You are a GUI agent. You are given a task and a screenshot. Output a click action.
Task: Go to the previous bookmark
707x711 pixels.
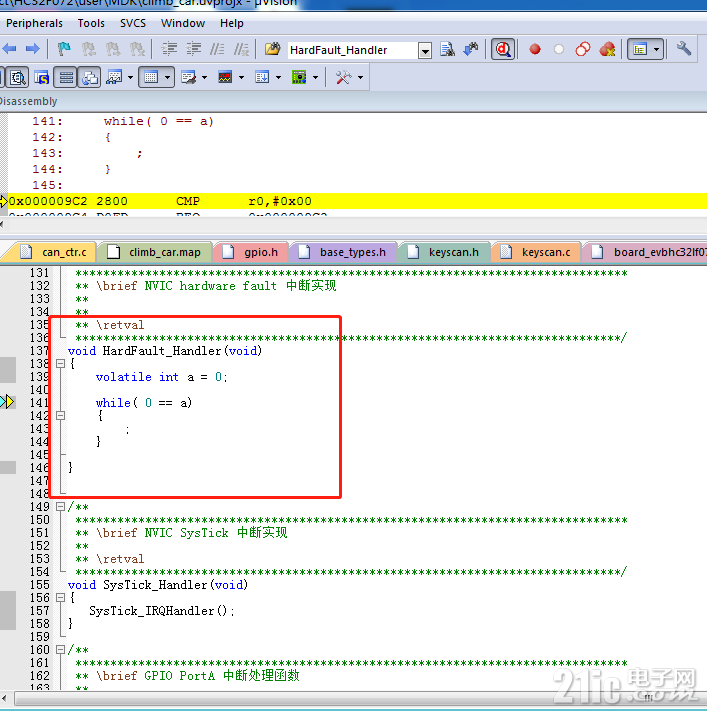coord(88,49)
